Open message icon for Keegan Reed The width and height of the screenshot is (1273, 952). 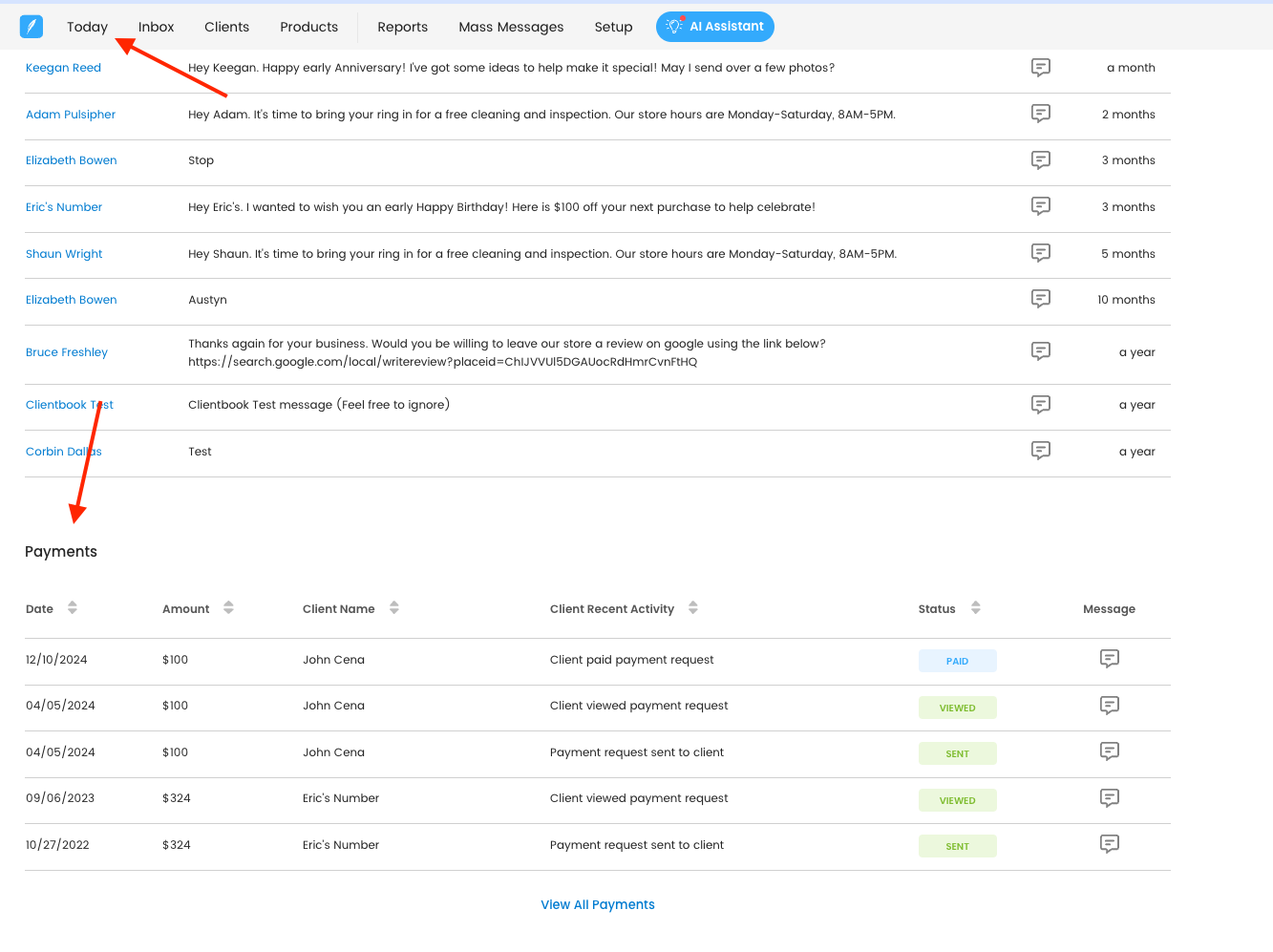(1041, 68)
